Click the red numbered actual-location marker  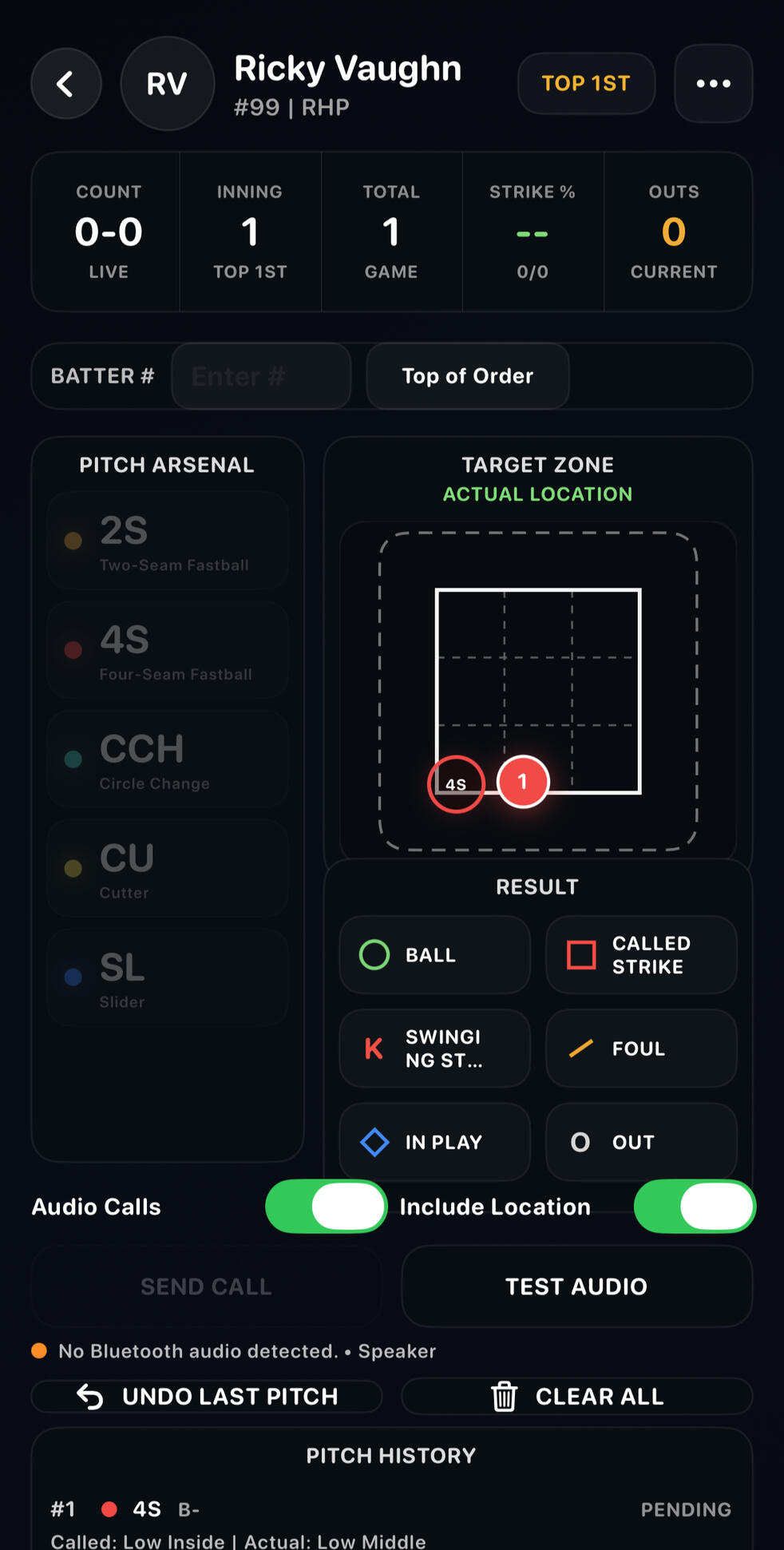pyautogui.click(x=523, y=782)
